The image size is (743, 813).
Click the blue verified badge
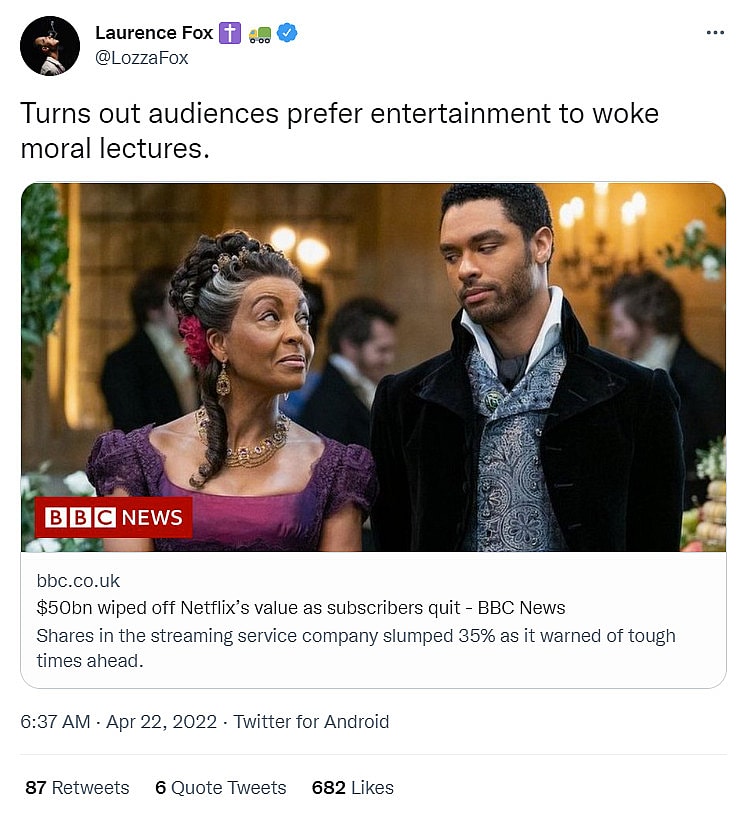coord(288,33)
